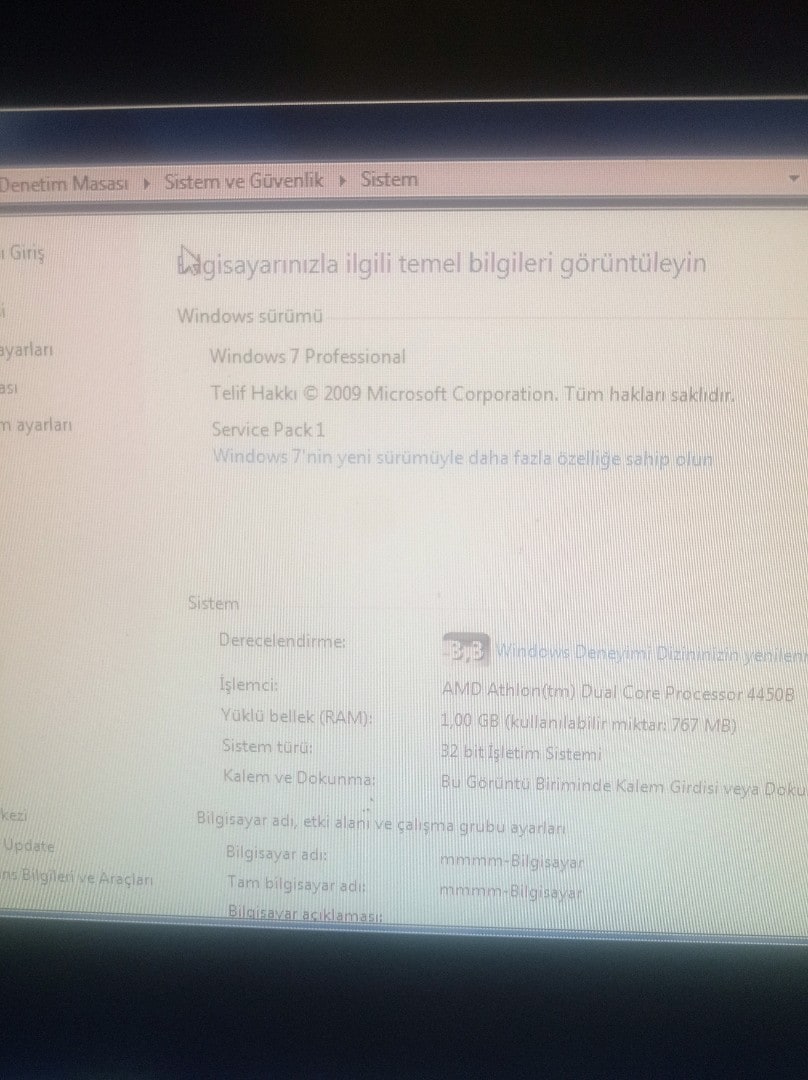Select the Sistem breadcrumb item

pyautogui.click(x=389, y=180)
